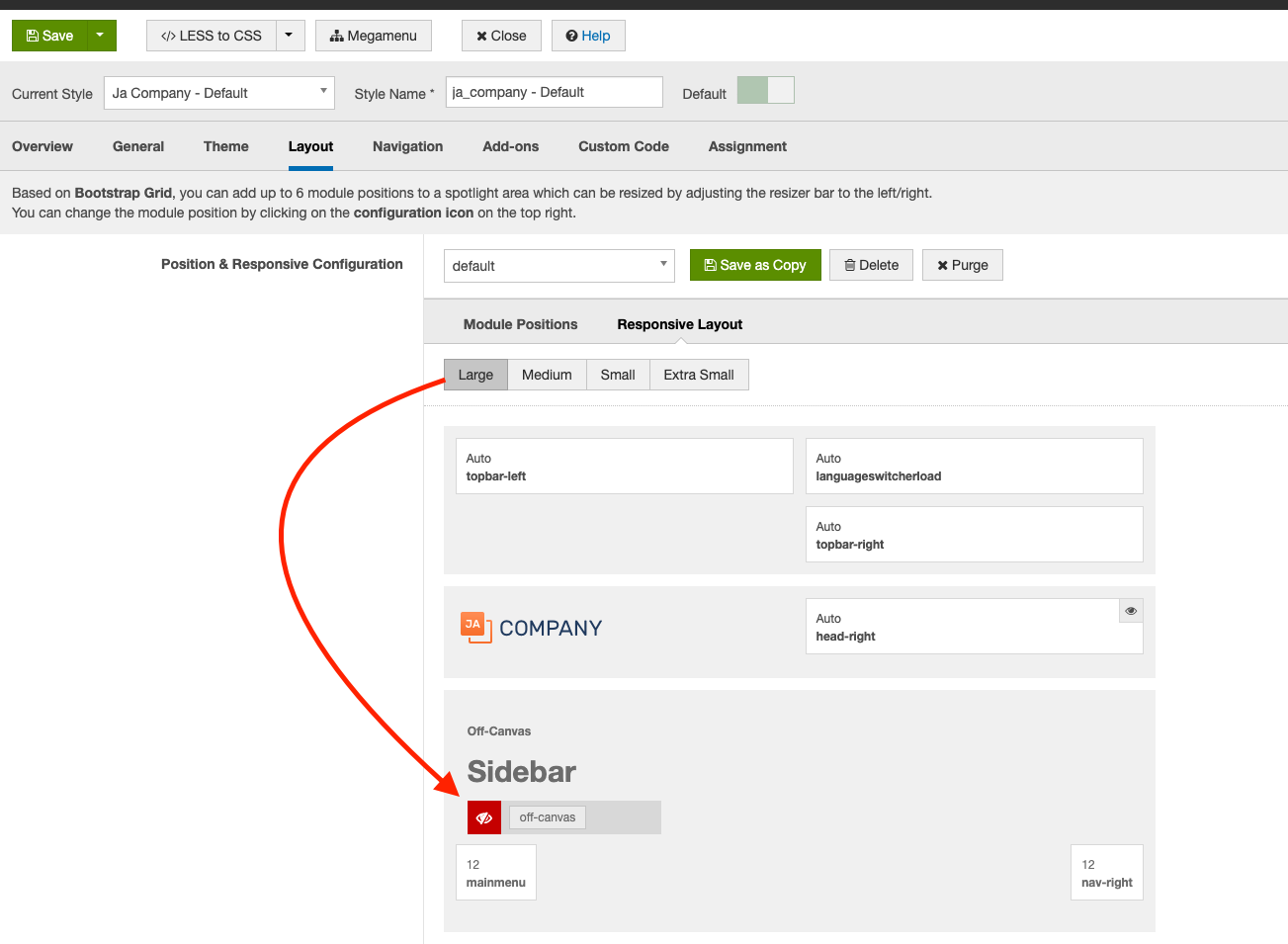Toggle the head-right eye visibility icon

[x=1131, y=611]
